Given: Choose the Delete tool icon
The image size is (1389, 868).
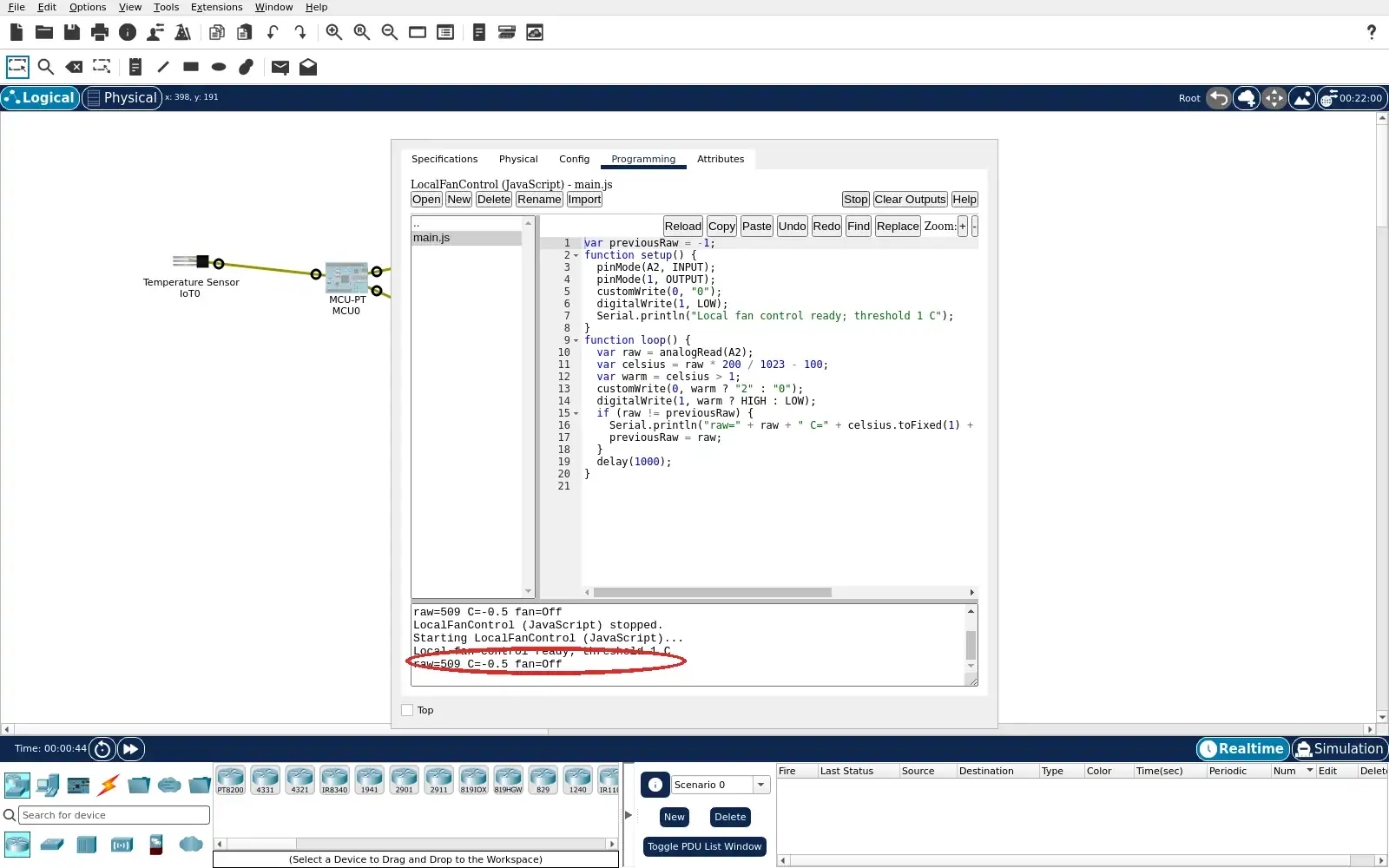Looking at the screenshot, I should tap(75, 67).
